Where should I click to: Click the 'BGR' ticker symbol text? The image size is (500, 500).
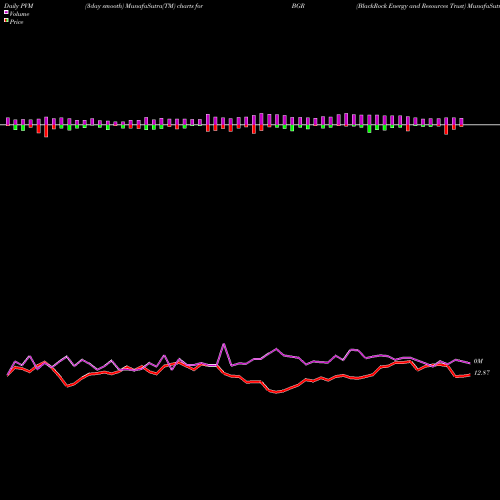(298, 6)
